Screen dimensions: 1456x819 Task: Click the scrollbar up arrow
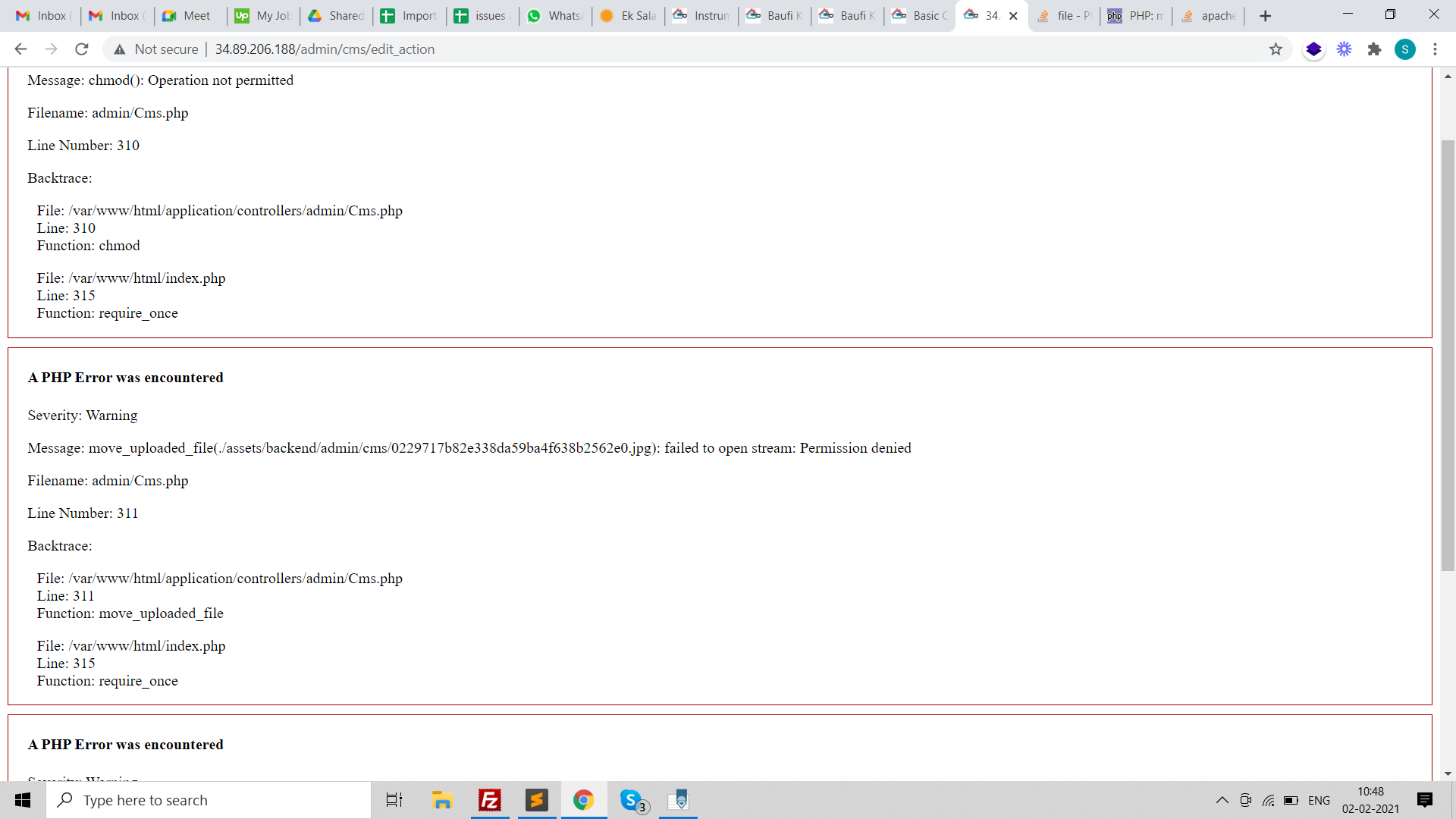click(x=1448, y=76)
